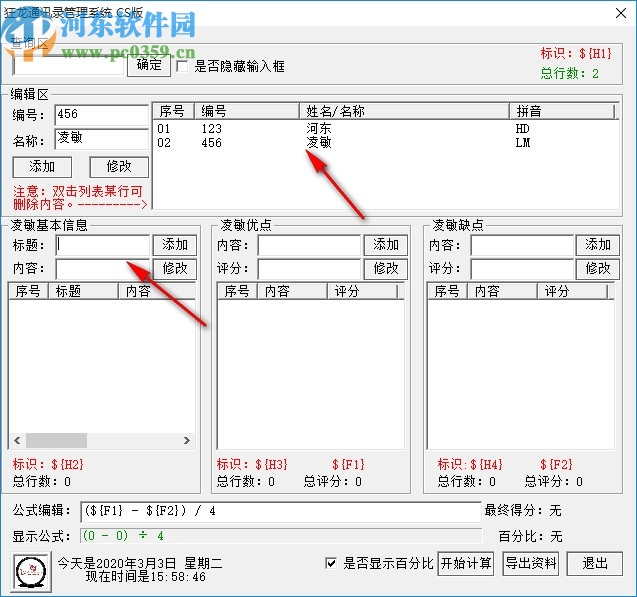Click 添加 in 凌敏缺点 panel
Image resolution: width=637 pixels, height=597 pixels.
598,245
